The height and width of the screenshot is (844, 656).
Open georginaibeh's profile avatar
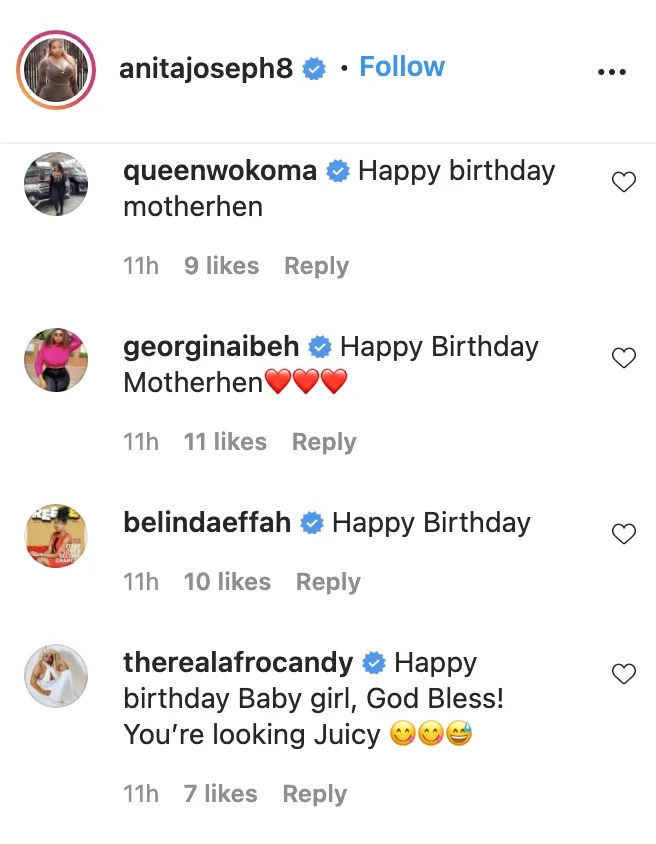(56, 360)
